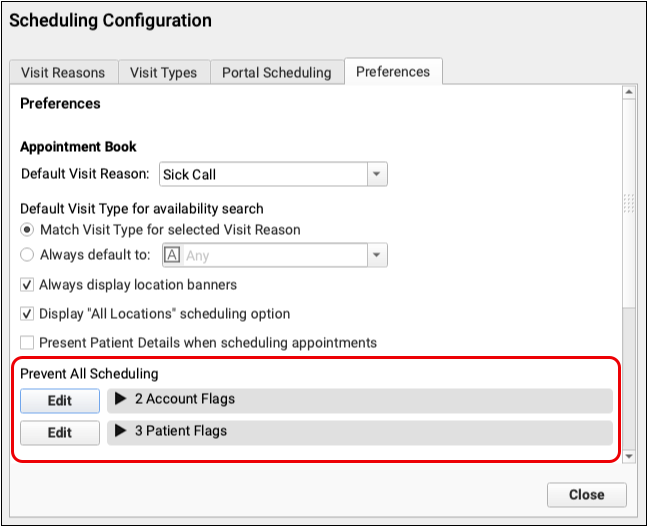Enable Present Patient Details checkbox
Viewport: 647px width, 526px height.
point(28,343)
